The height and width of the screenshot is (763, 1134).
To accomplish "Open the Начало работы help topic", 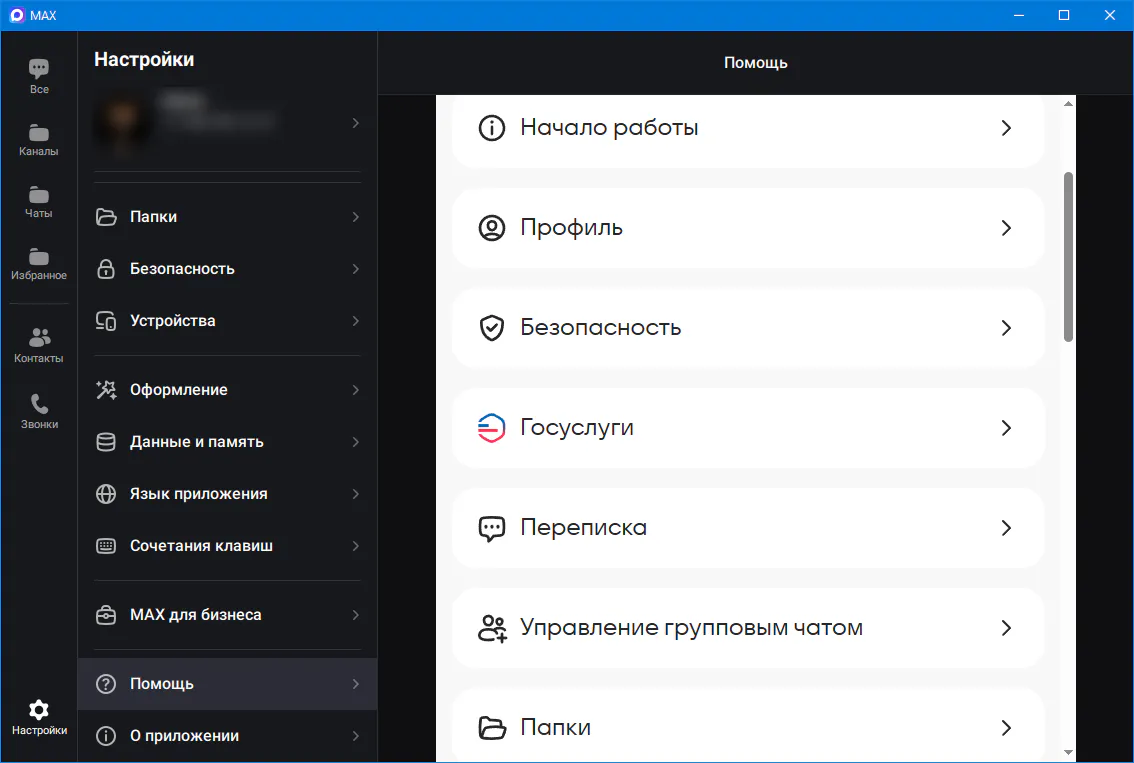I will pyautogui.click(x=748, y=131).
